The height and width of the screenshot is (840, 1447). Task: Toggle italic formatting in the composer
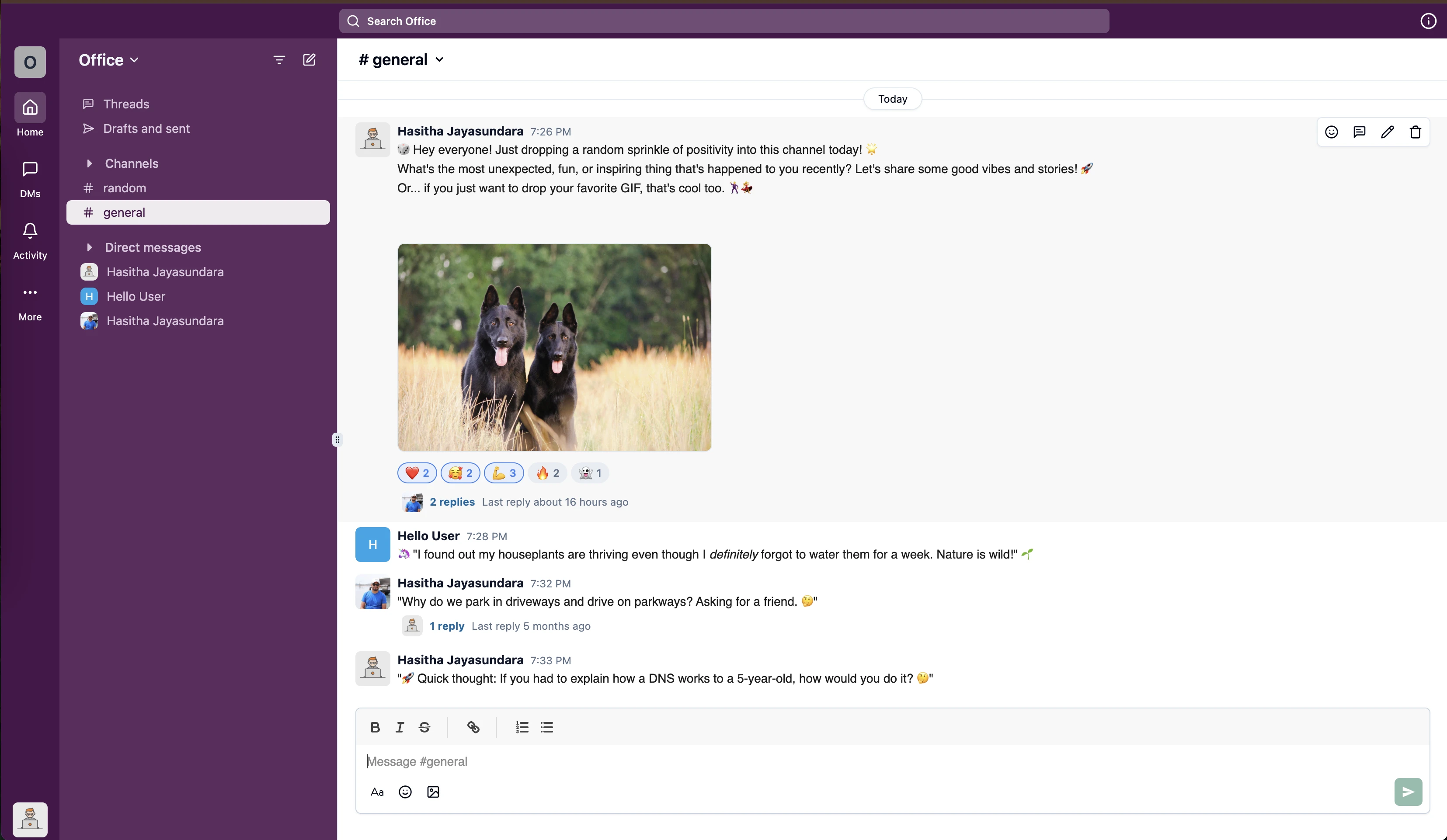tap(400, 727)
